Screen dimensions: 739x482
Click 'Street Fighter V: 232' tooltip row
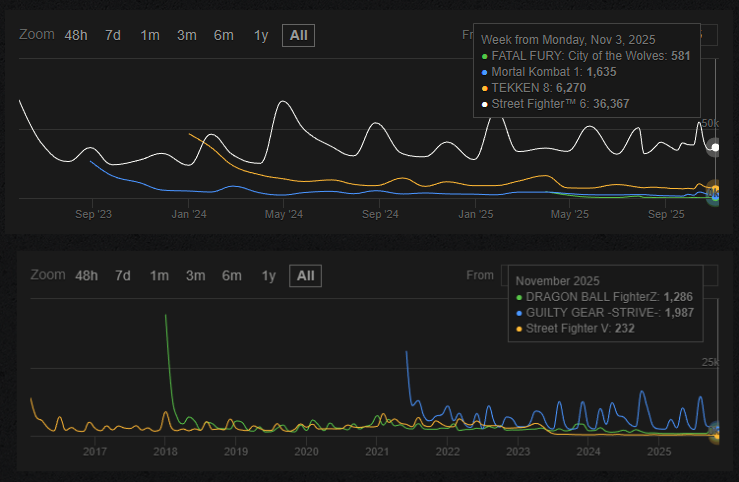click(x=575, y=328)
